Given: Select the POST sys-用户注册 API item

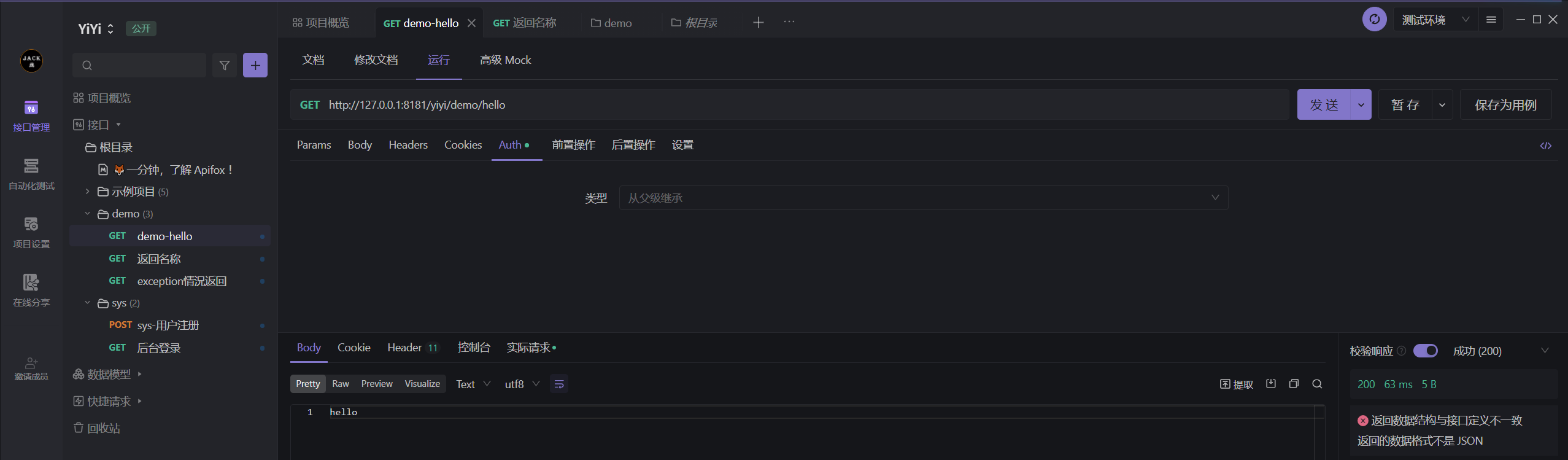Looking at the screenshot, I should click(170, 326).
